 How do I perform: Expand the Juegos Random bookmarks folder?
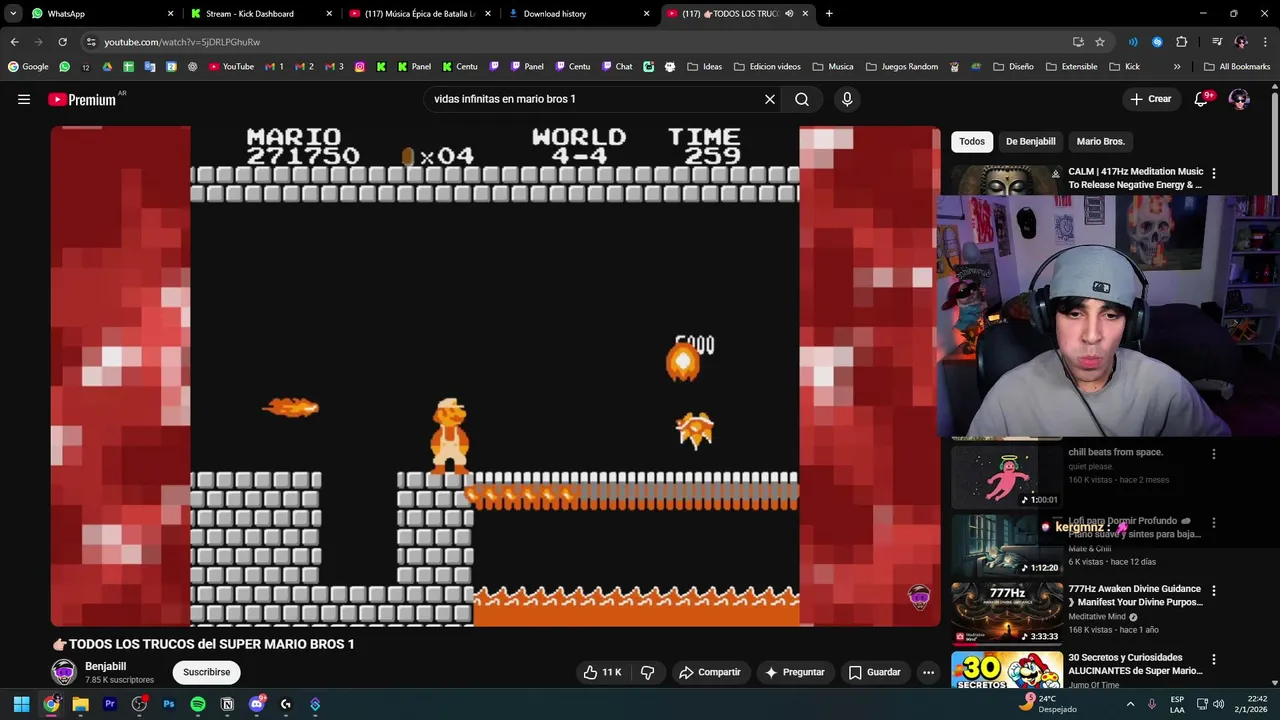point(901,67)
